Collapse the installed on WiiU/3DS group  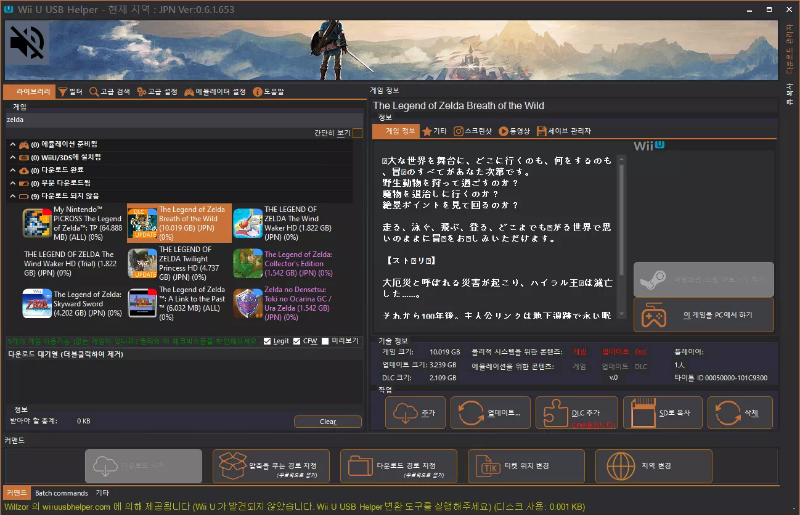[13, 157]
